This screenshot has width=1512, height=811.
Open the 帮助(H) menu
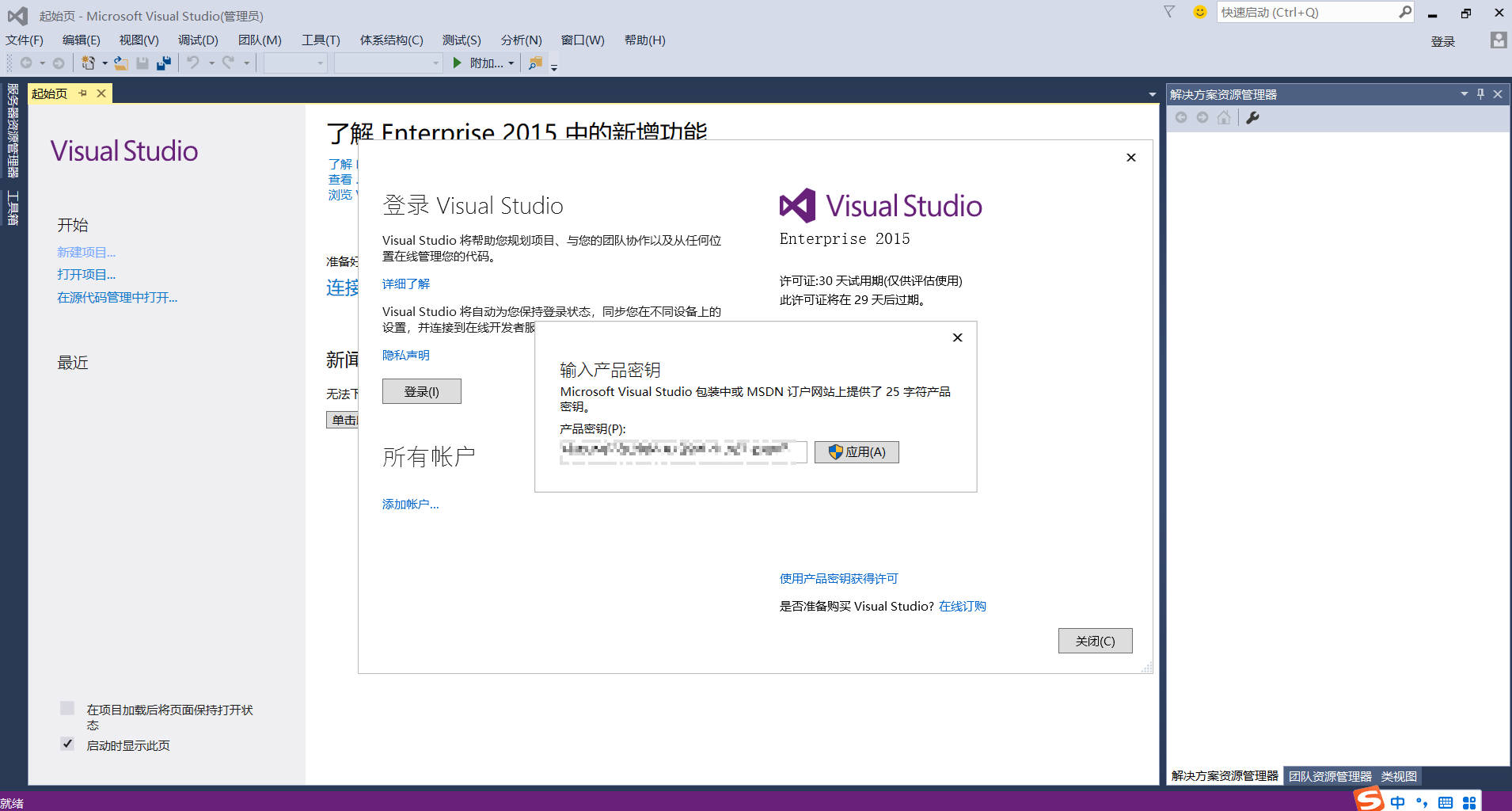coord(644,40)
